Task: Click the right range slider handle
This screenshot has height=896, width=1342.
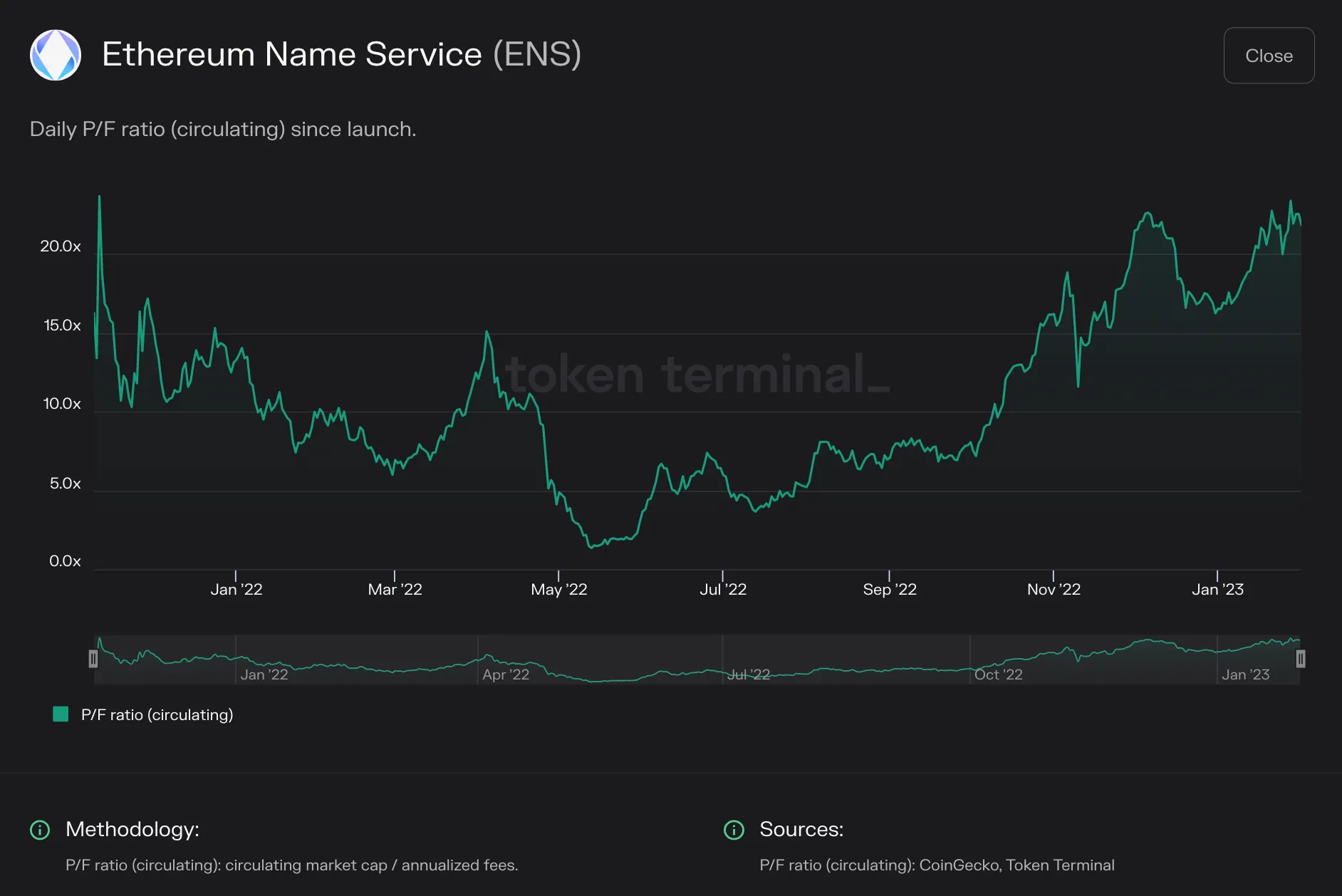Action: (x=1301, y=659)
